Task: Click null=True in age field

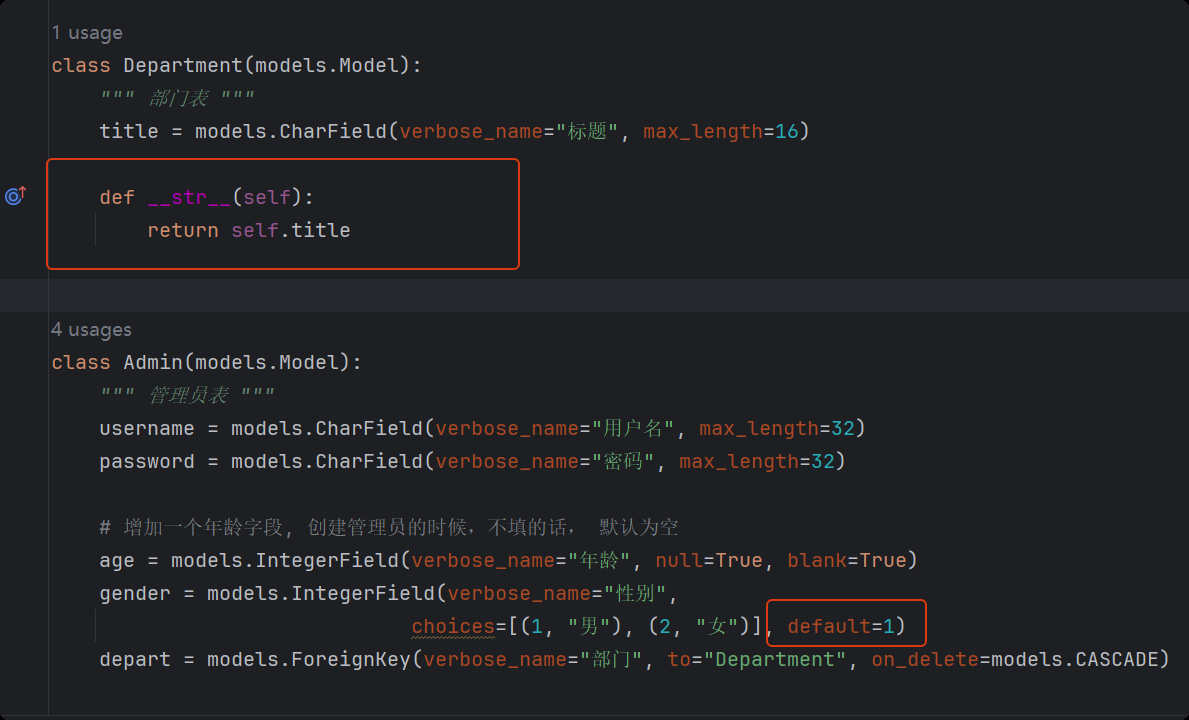Action: click(x=708, y=561)
